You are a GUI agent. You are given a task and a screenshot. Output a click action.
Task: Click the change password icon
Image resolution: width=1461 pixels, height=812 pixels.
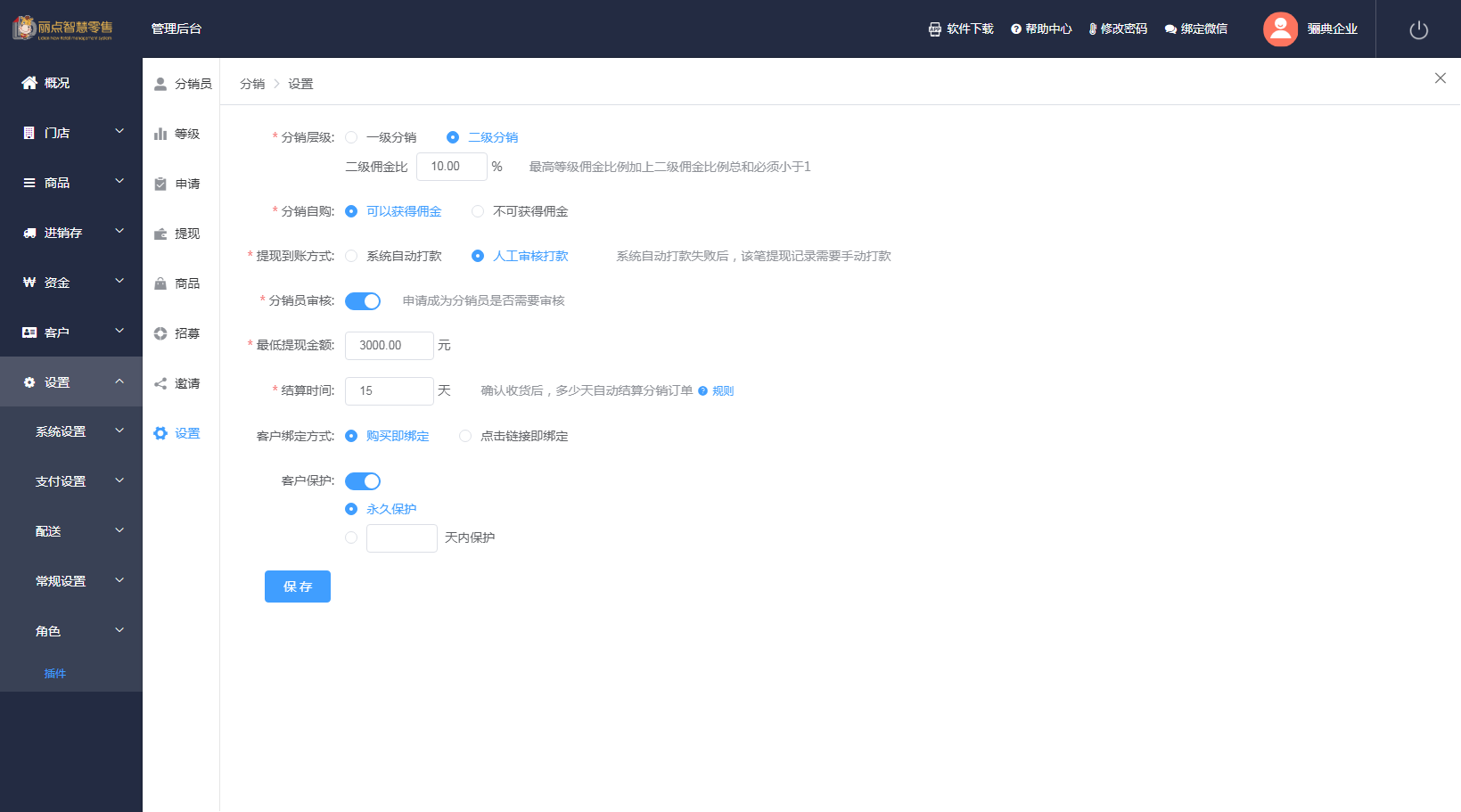pyautogui.click(x=1093, y=29)
